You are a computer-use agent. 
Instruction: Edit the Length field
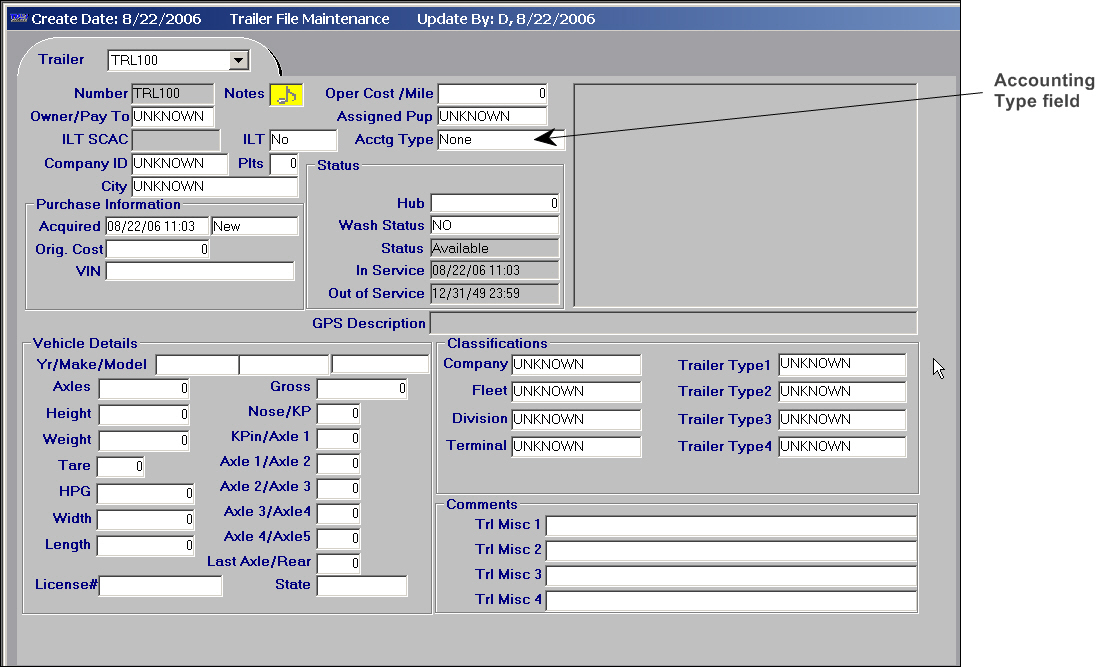pos(146,546)
